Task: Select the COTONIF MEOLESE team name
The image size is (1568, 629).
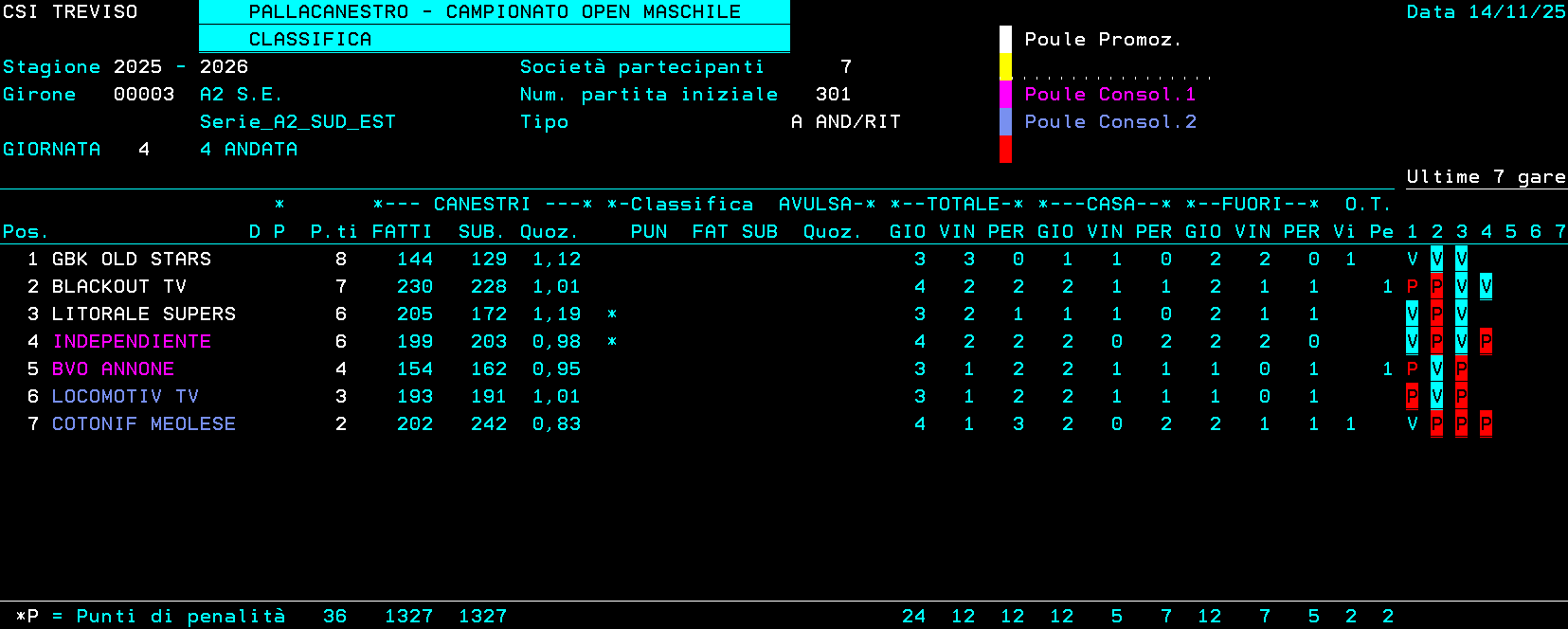Action: pos(143,423)
